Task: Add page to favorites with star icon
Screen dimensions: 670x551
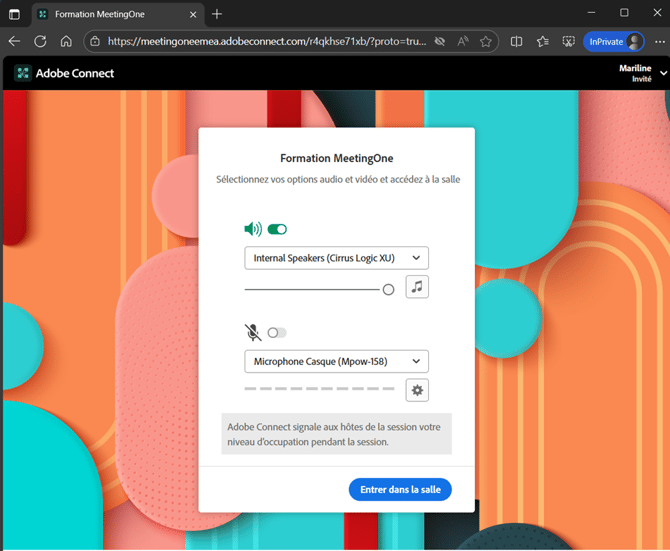Action: click(485, 41)
